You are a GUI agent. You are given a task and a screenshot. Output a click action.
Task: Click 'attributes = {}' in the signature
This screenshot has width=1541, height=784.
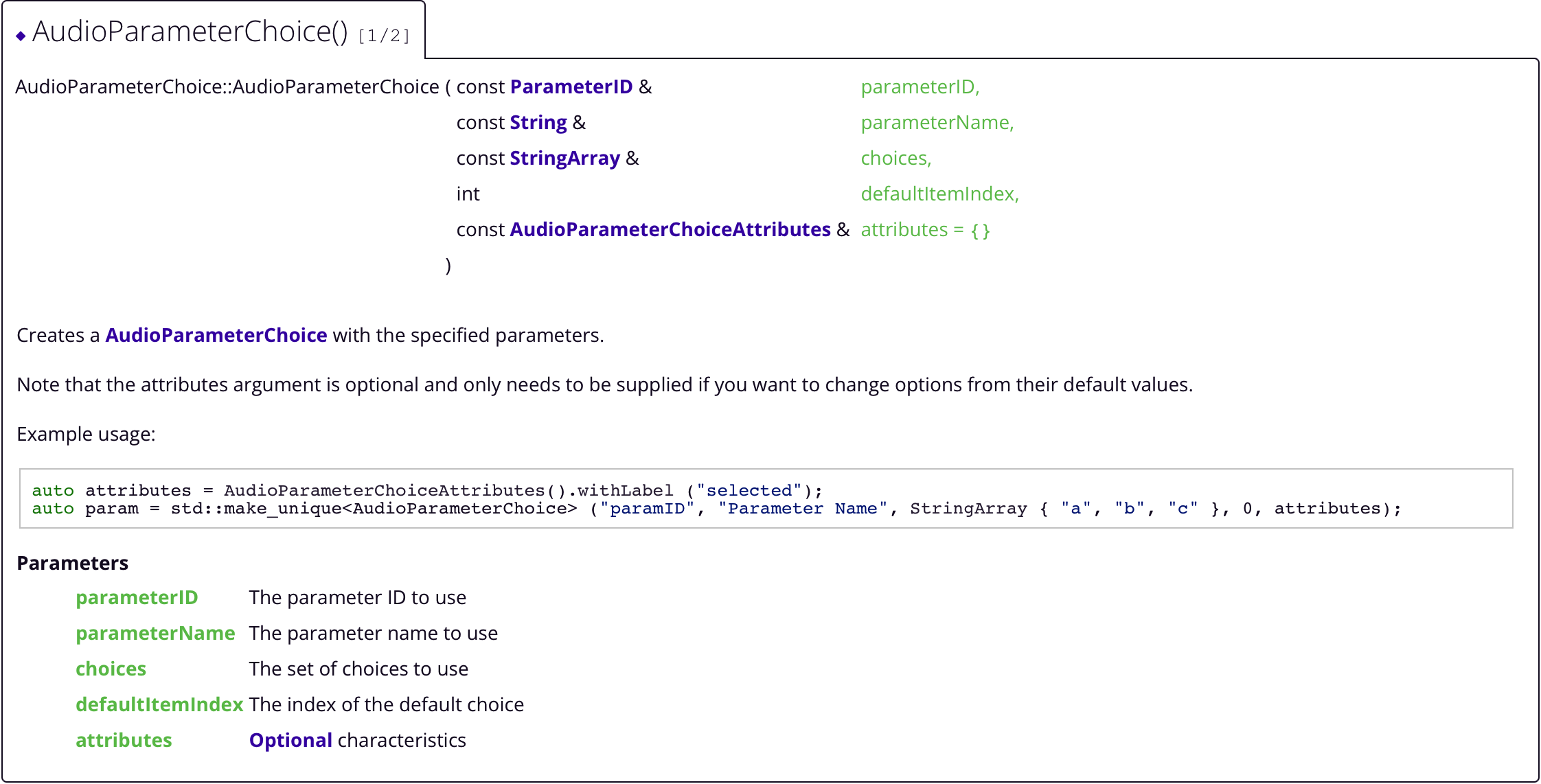(925, 229)
